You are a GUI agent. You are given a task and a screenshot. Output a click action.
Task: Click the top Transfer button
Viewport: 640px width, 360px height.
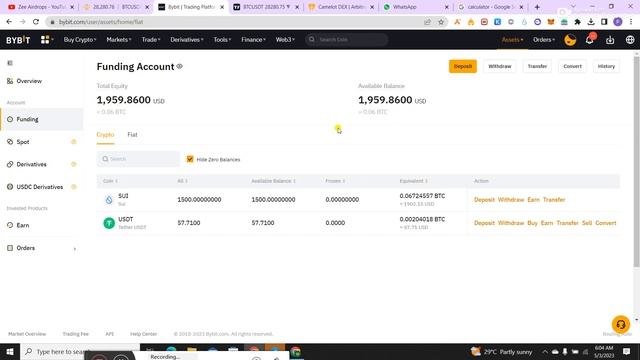[537, 66]
